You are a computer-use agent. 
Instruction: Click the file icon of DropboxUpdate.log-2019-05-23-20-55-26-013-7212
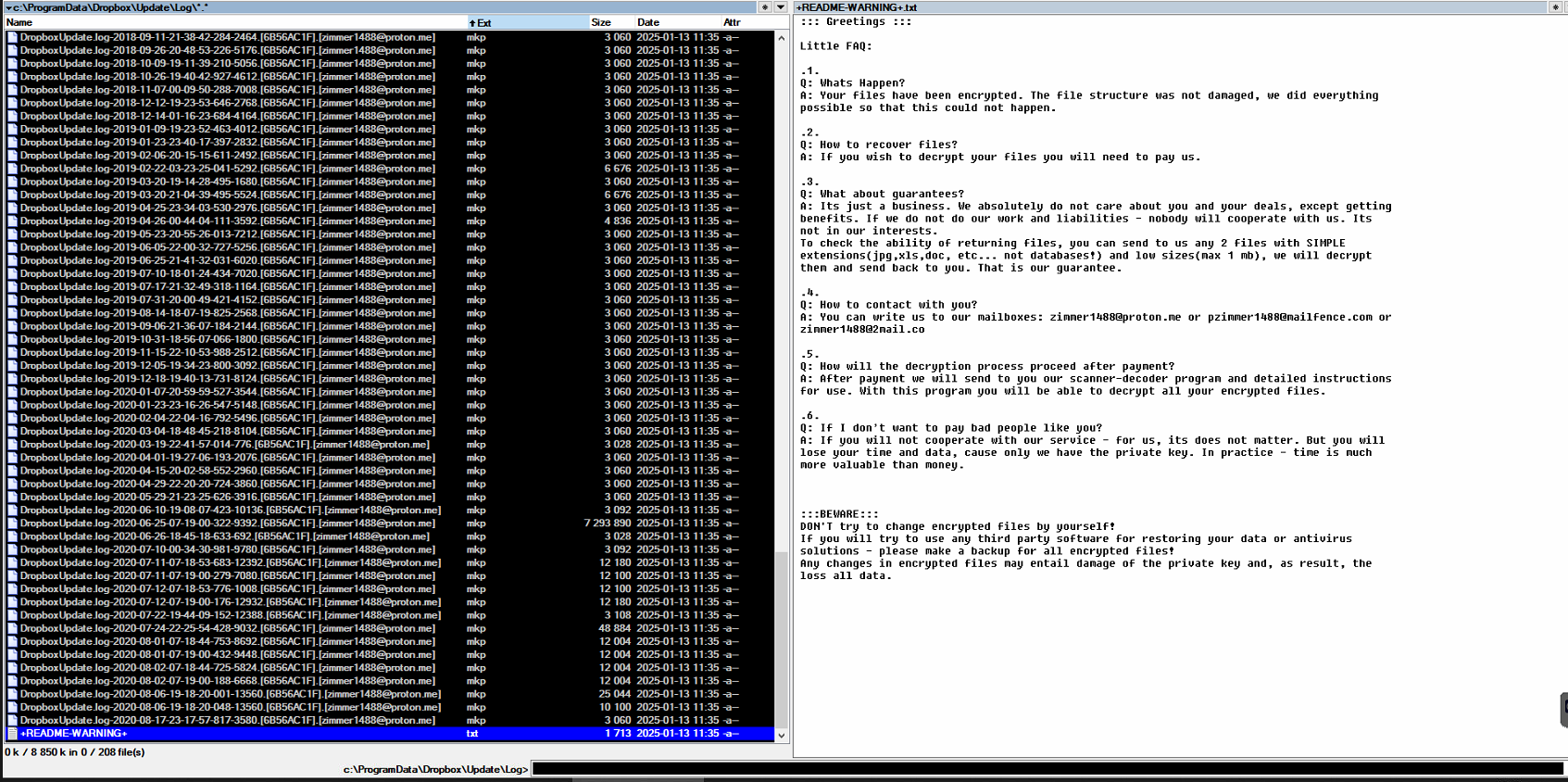[12, 234]
